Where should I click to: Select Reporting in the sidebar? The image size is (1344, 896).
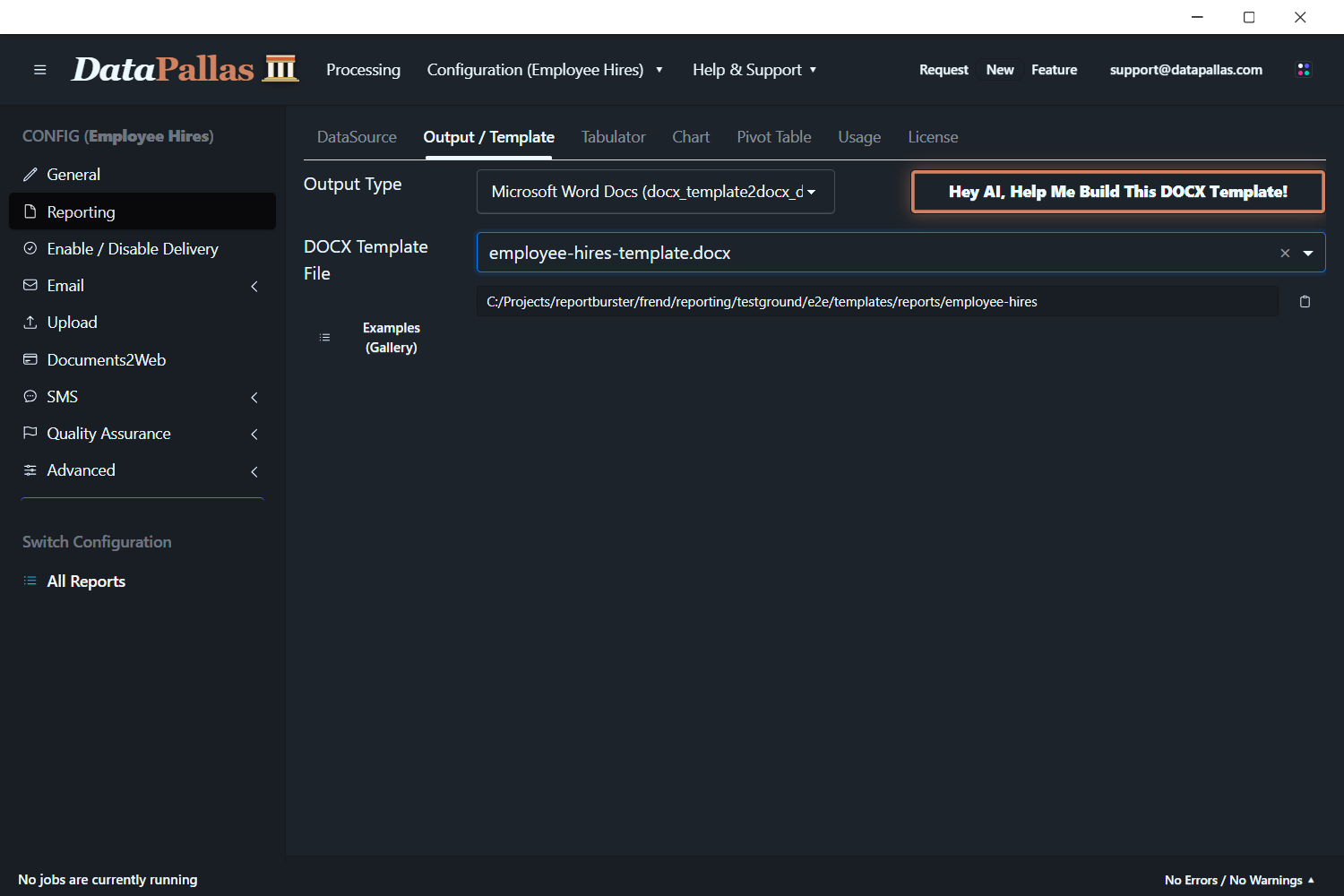142,211
